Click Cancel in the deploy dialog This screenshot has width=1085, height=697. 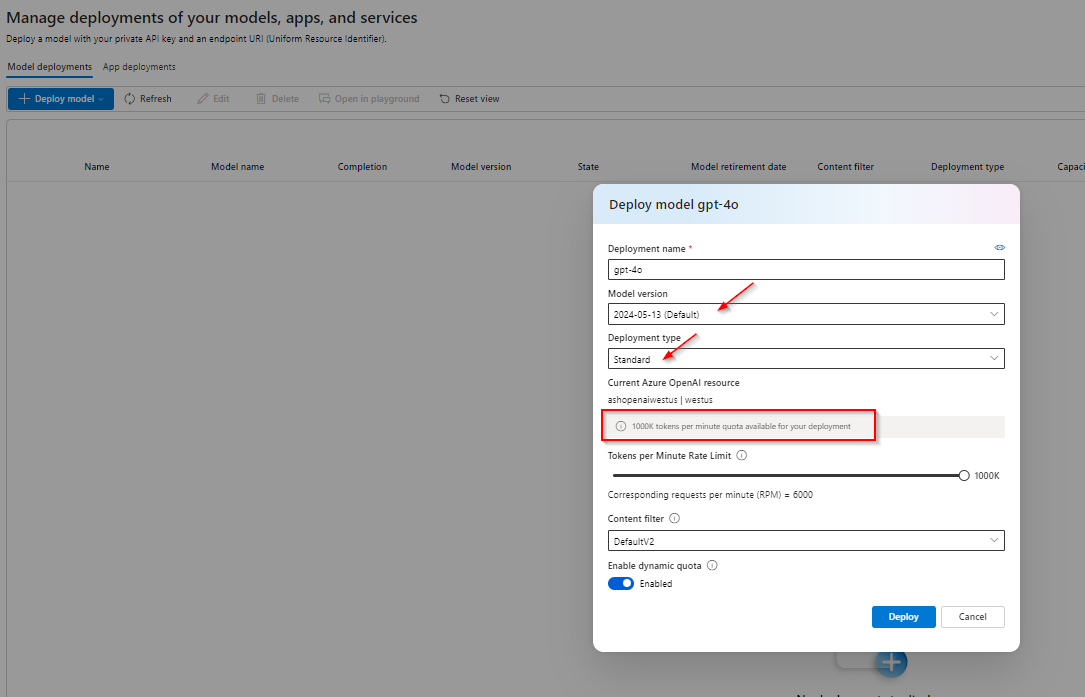coord(972,617)
